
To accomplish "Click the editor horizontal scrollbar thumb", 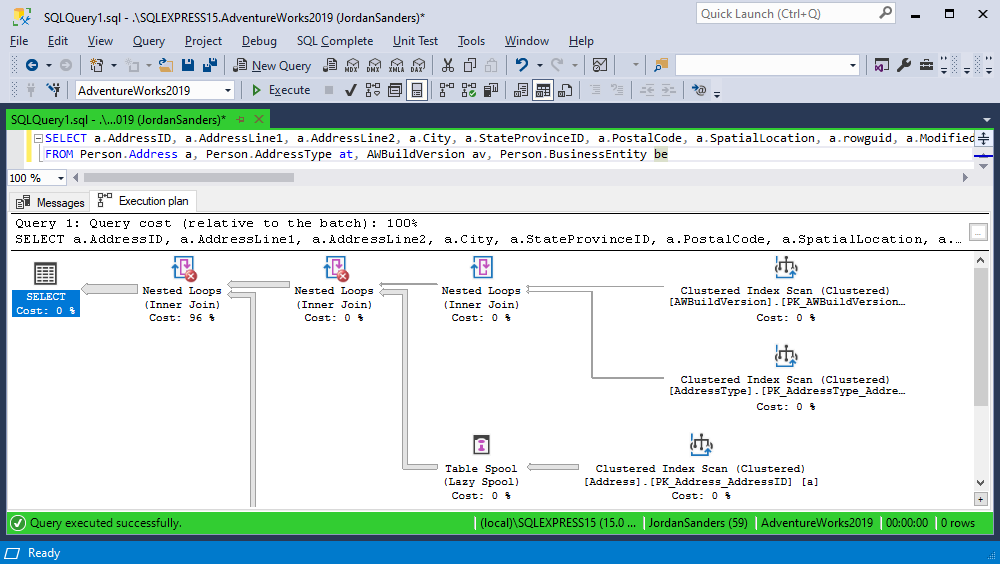I will (x=189, y=177).
